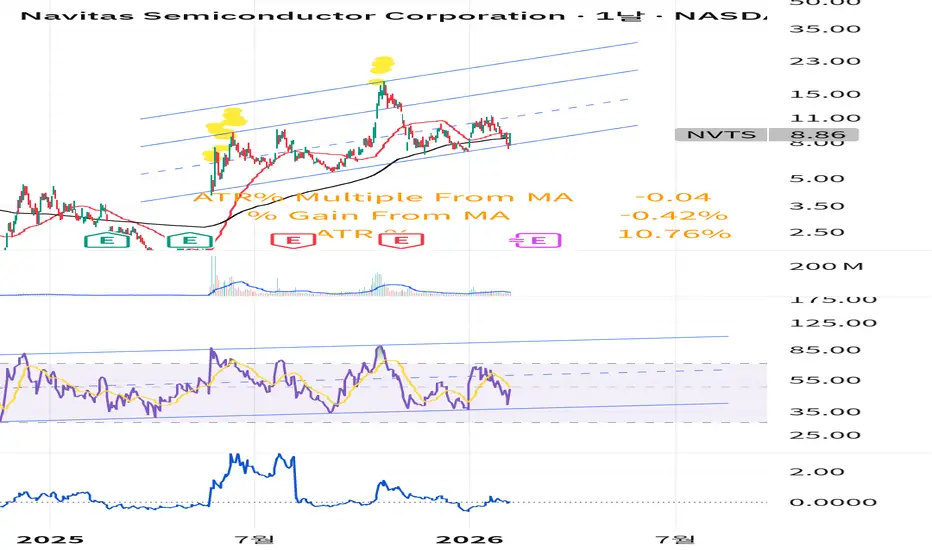Click '% Gain From MA' label
Viewport: 932px width, 550px height.
(379, 215)
